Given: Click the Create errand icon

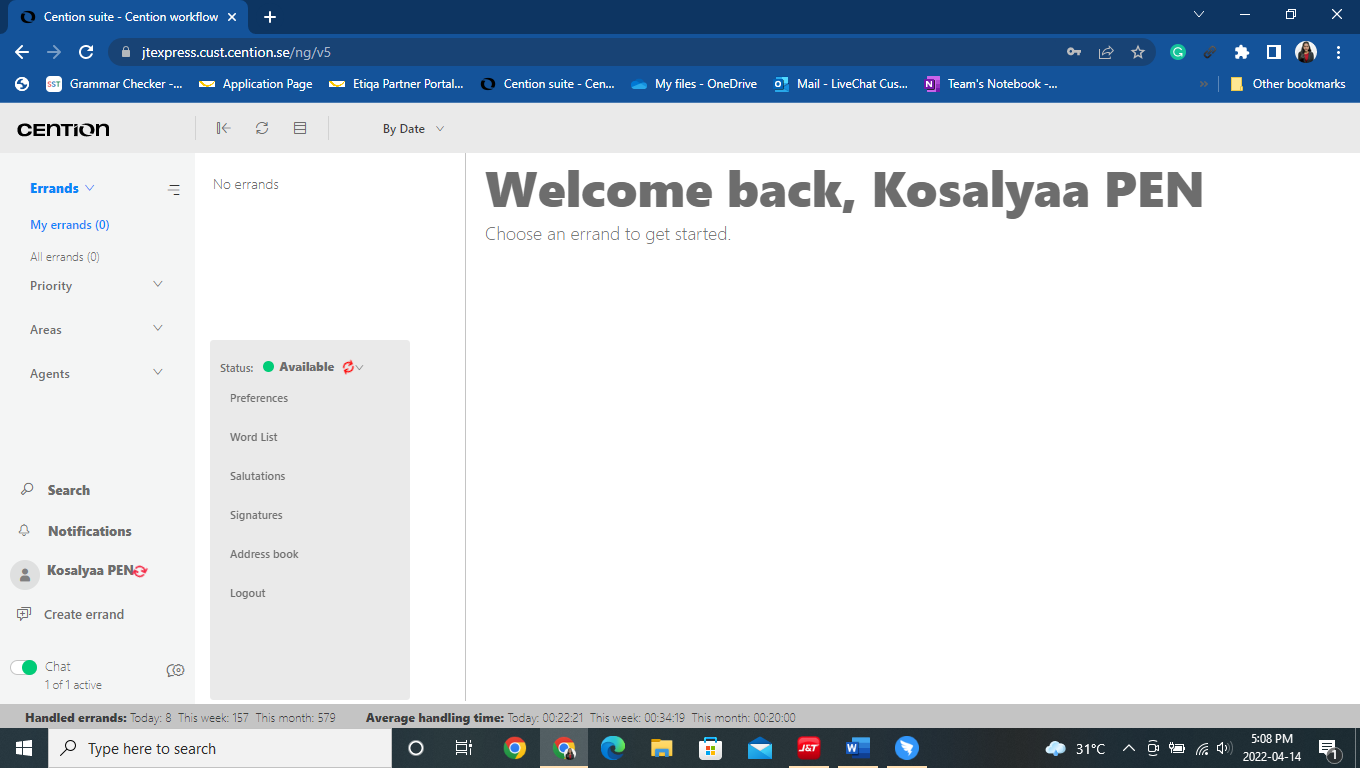Looking at the screenshot, I should 25,614.
